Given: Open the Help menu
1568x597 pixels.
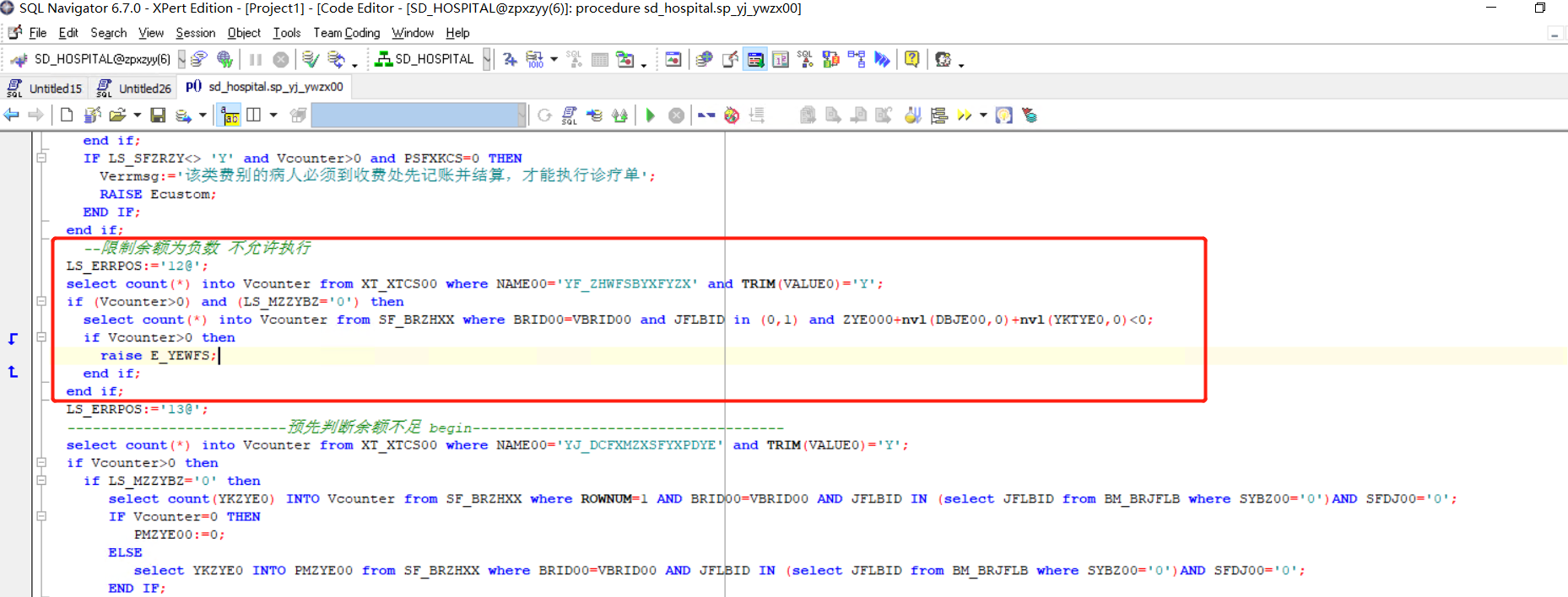Looking at the screenshot, I should tap(457, 33).
